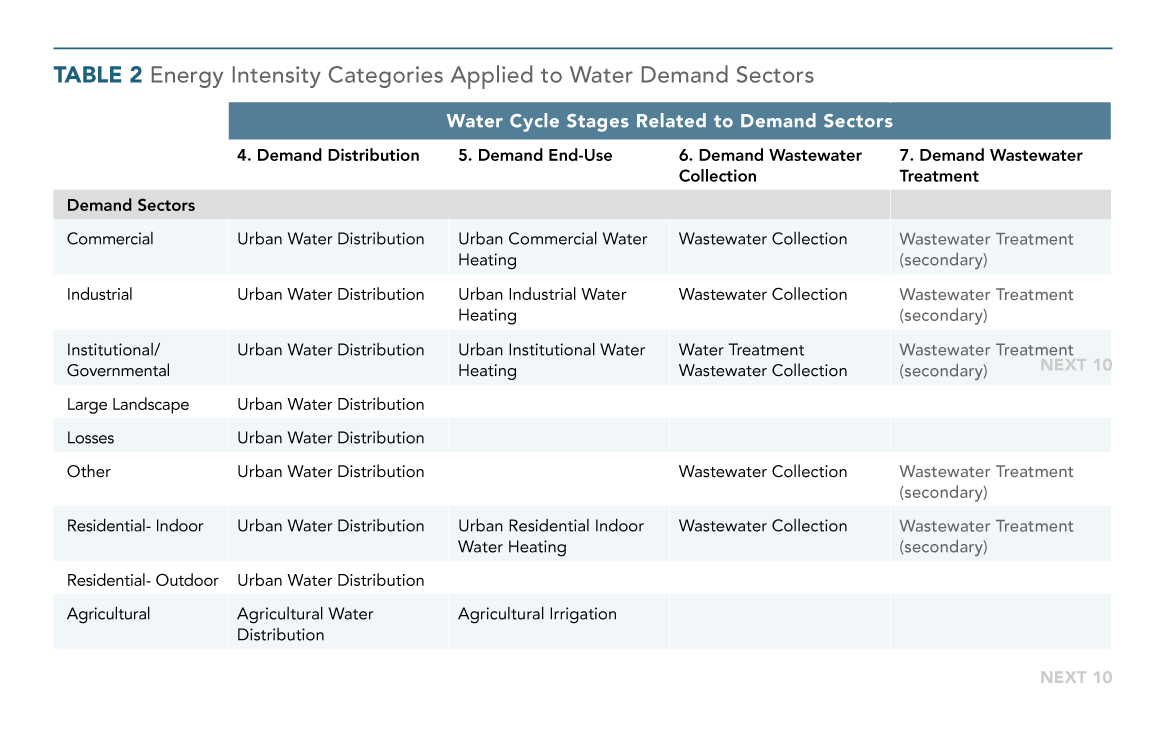This screenshot has height=732, width=1167.
Task: Click the Large Landscape row label
Action: click(x=128, y=405)
